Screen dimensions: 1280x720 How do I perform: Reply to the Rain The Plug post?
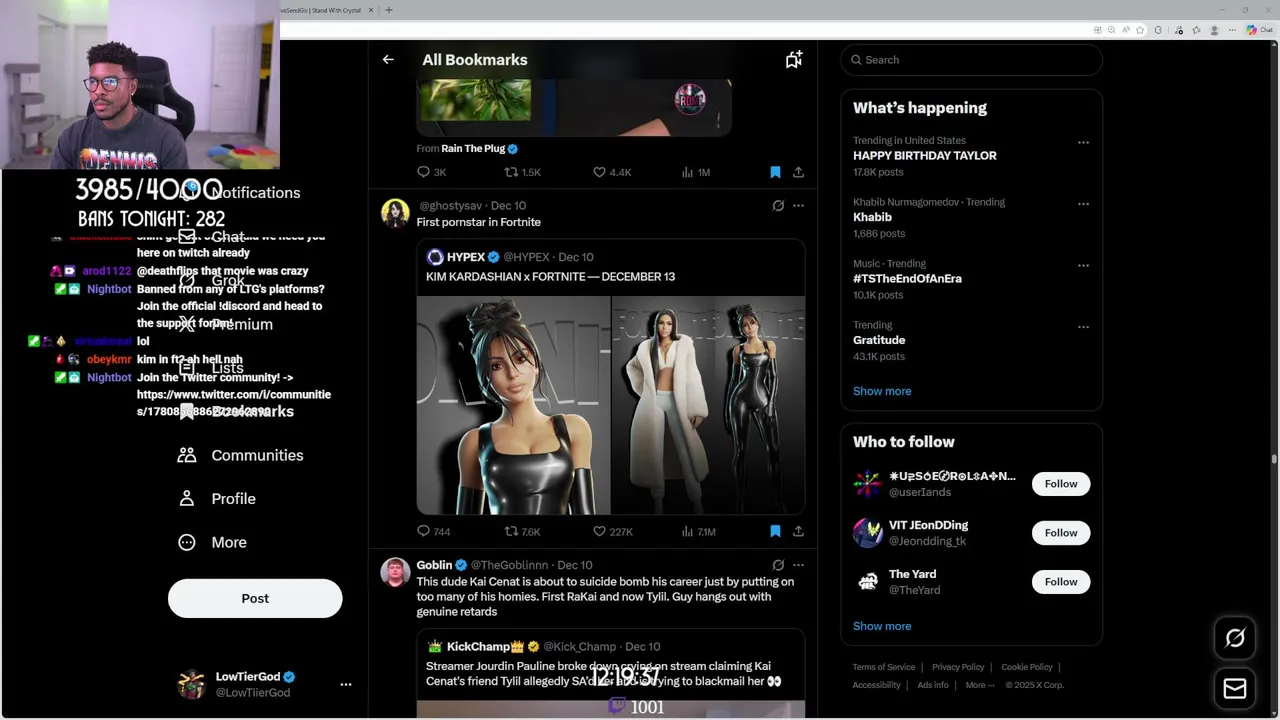(x=432, y=172)
